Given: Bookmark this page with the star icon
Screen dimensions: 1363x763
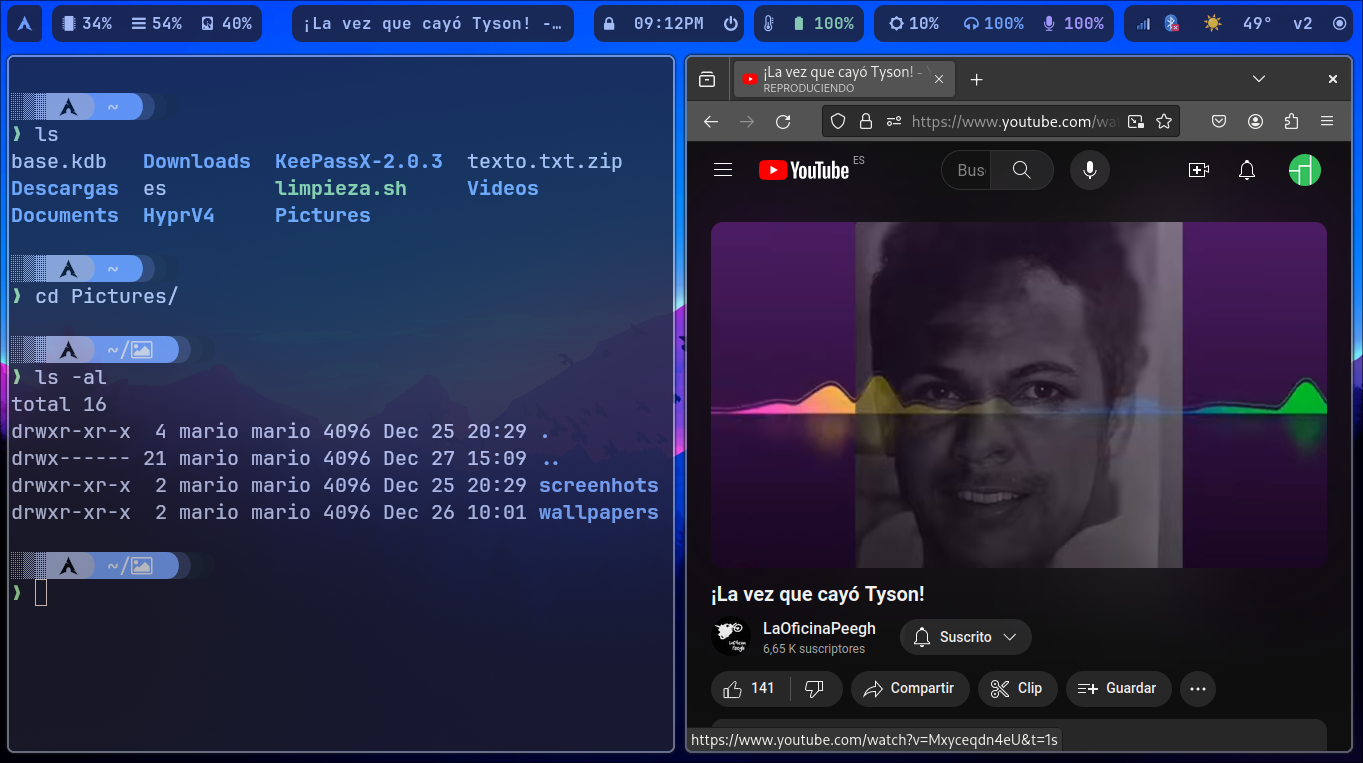Looking at the screenshot, I should [1164, 122].
